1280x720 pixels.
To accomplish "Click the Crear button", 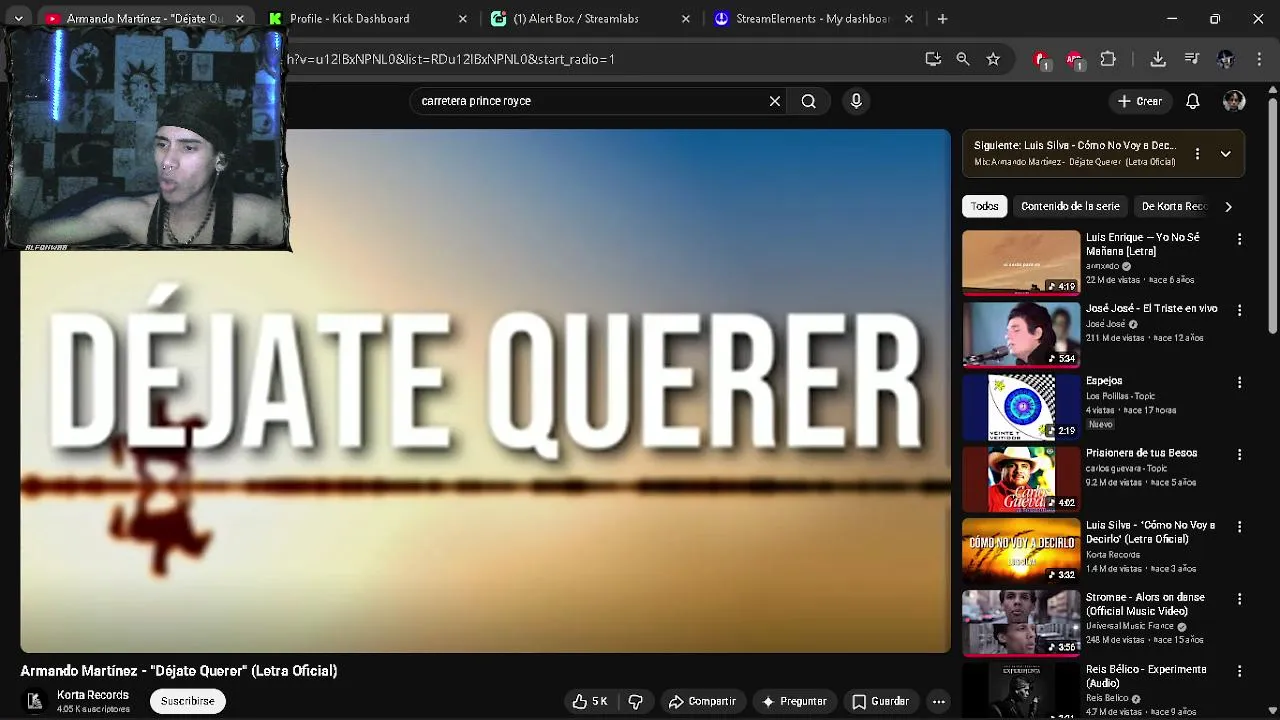I will point(1140,101).
